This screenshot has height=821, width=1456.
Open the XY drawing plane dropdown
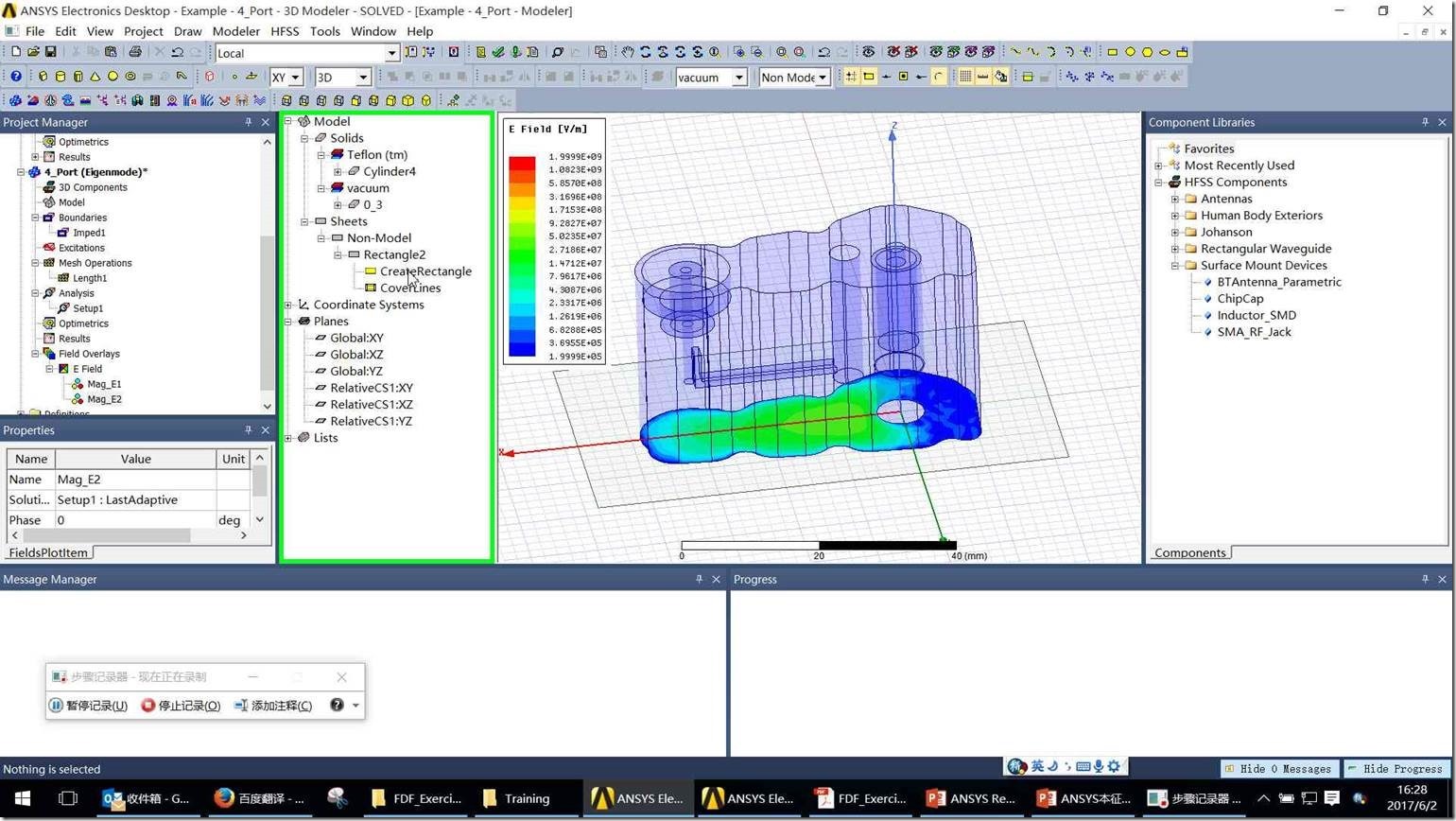tap(295, 78)
